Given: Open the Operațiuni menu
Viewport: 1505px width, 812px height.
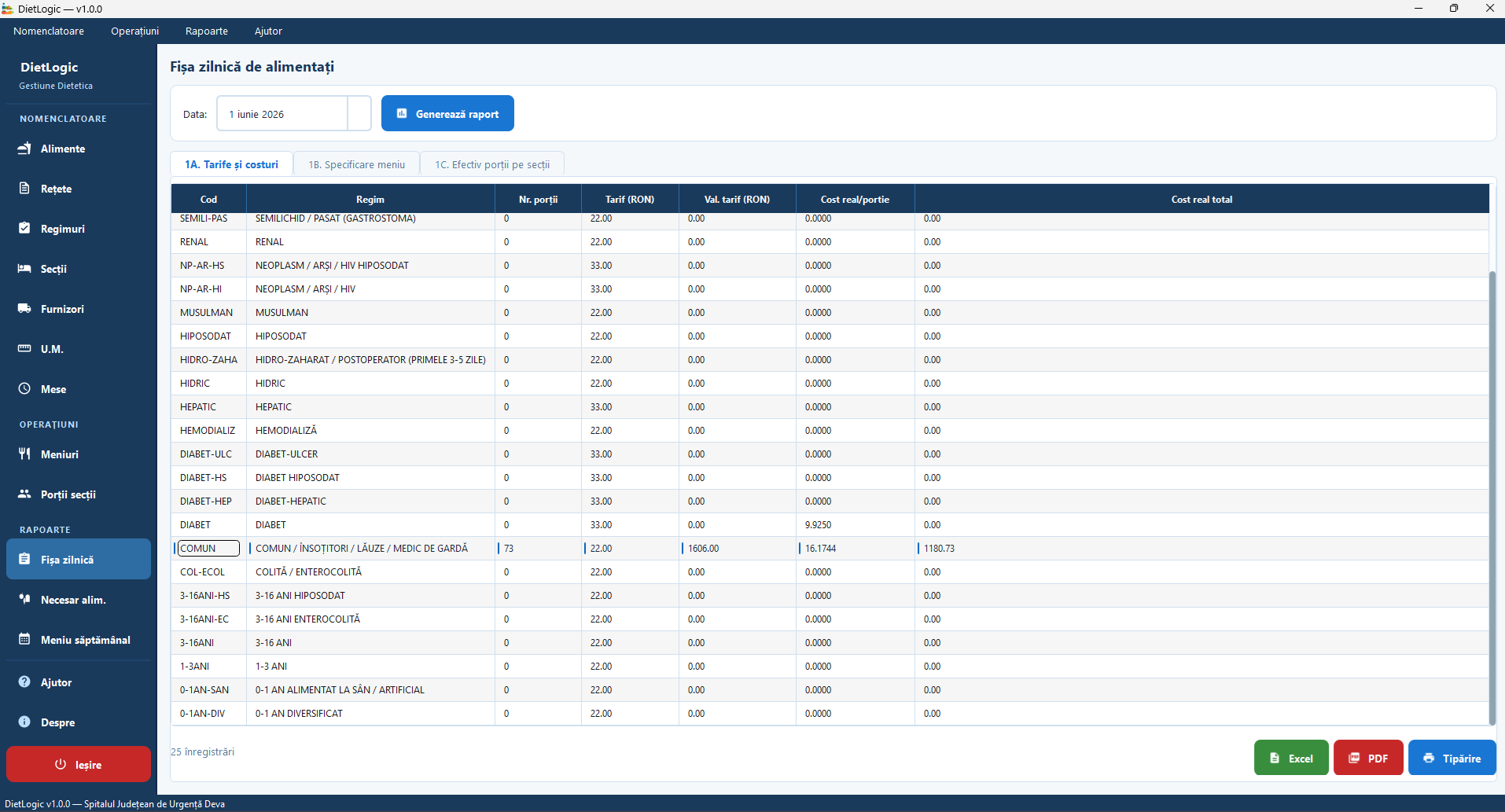Looking at the screenshot, I should 134,31.
